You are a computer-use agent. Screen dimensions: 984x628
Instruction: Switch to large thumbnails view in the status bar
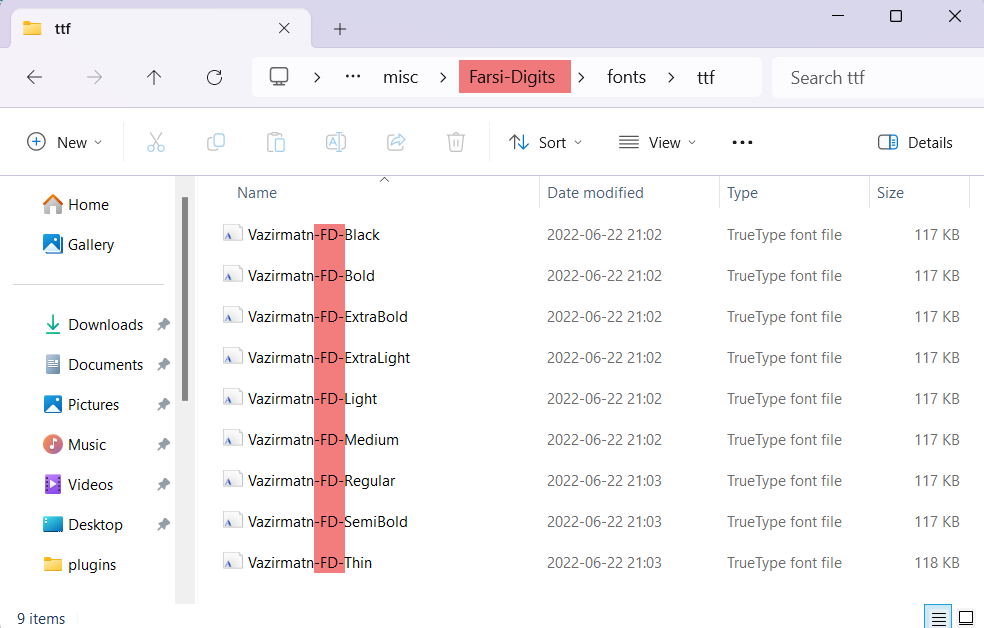coord(966,618)
